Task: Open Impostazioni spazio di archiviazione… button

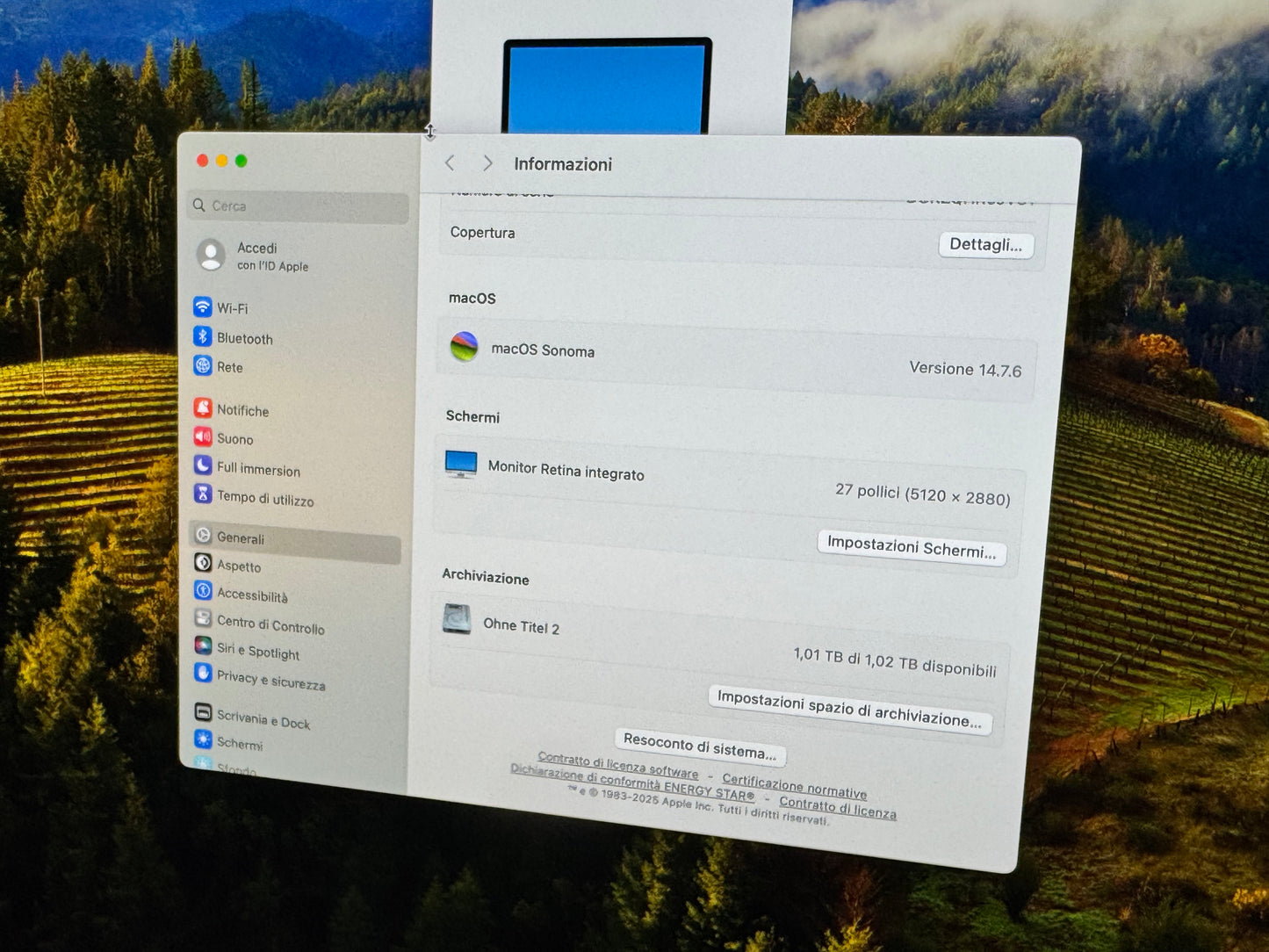Action: click(849, 710)
